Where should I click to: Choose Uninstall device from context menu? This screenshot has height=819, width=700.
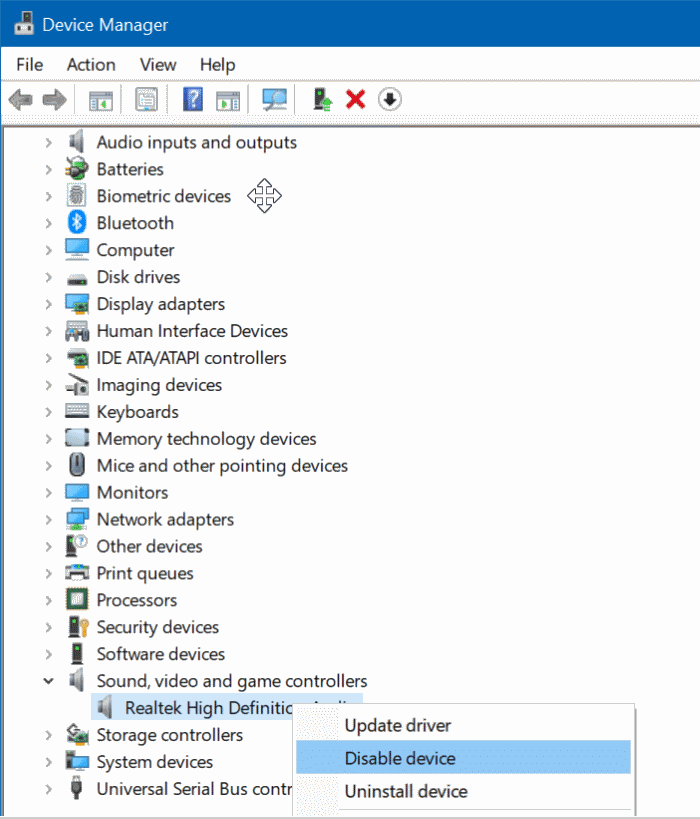click(x=463, y=791)
